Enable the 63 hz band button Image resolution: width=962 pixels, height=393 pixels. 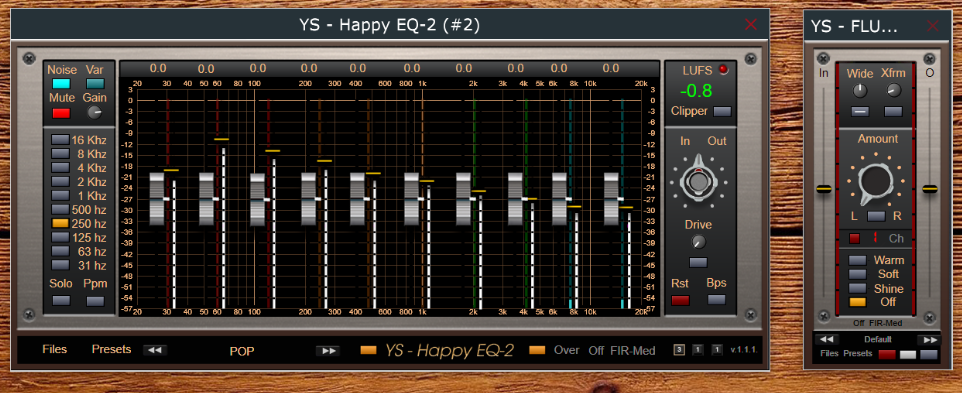pos(60,251)
